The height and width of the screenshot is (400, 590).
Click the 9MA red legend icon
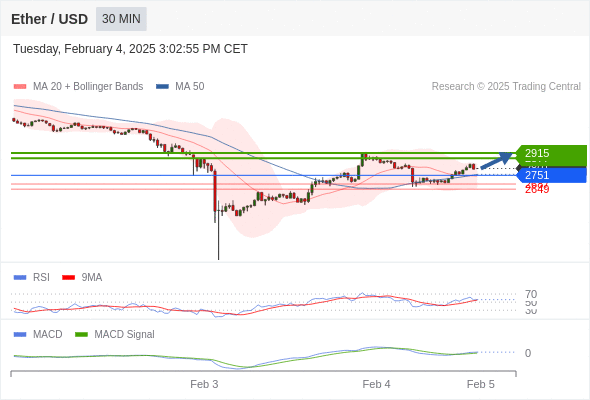[x=68, y=278]
